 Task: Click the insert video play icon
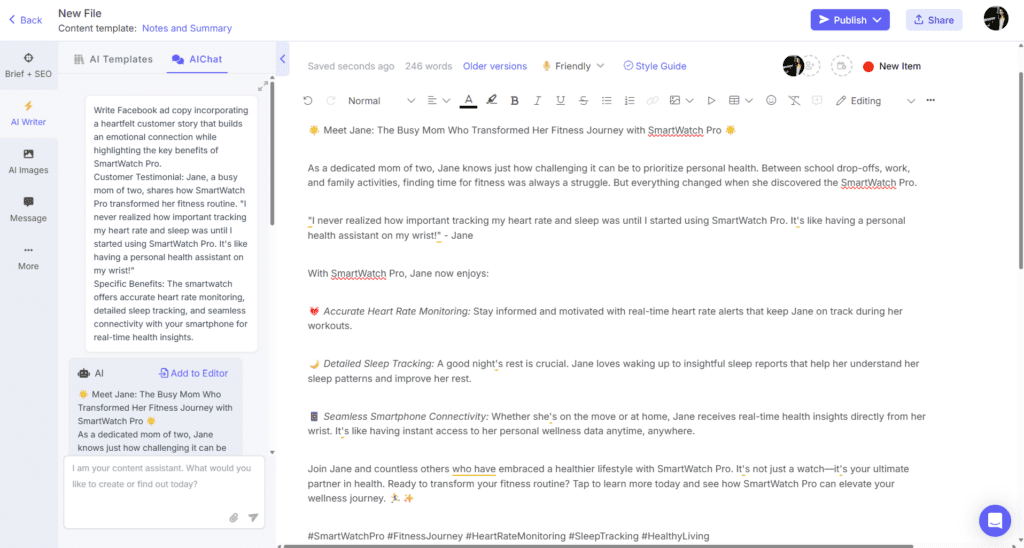point(711,101)
